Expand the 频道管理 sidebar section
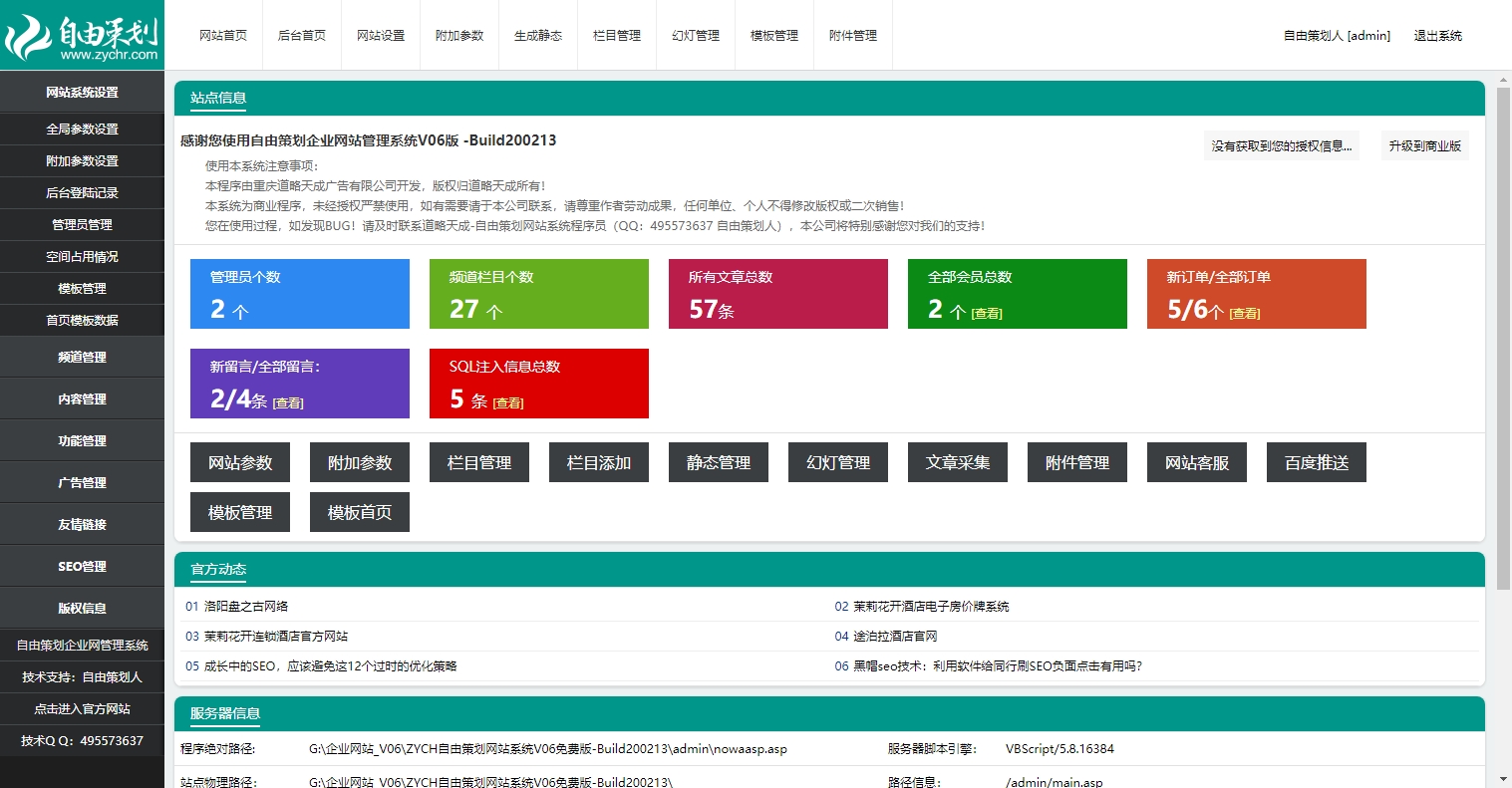The image size is (1512, 788). pos(82,358)
